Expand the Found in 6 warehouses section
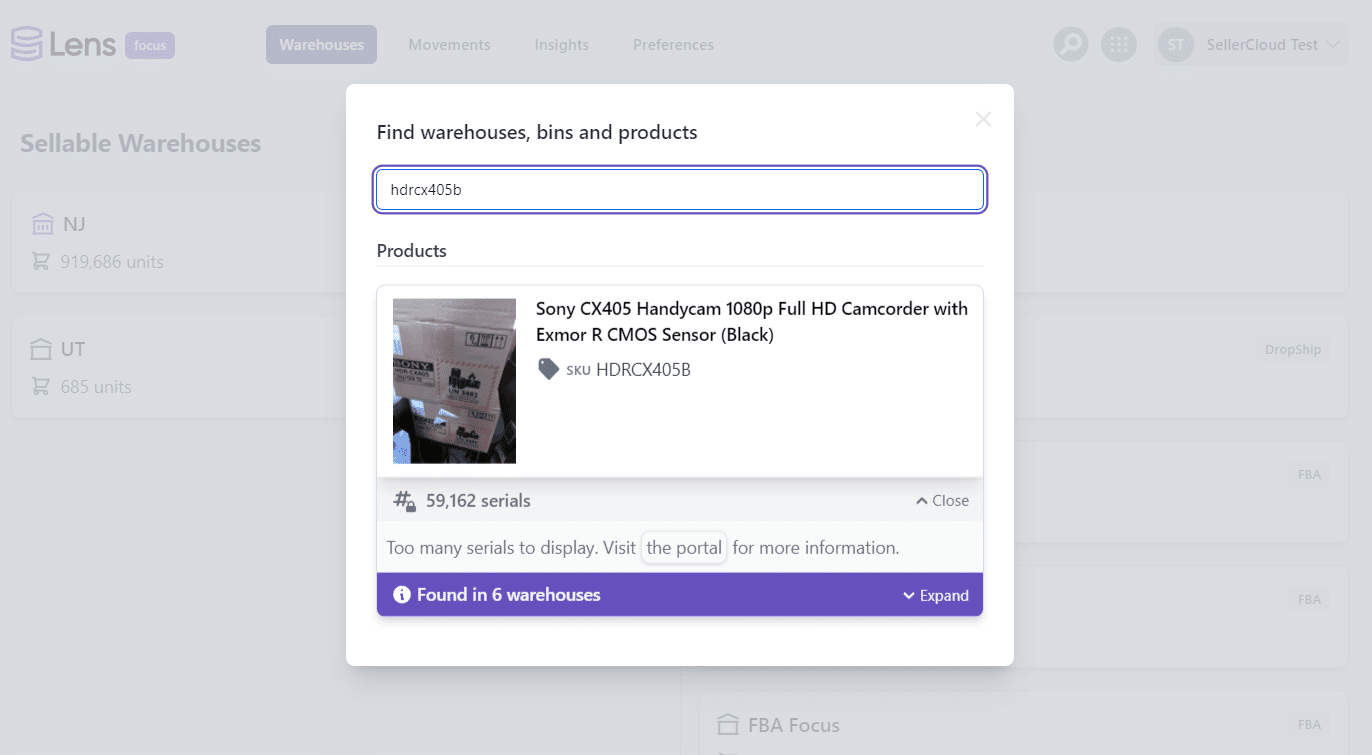The image size is (1372, 755). pyautogui.click(x=936, y=594)
